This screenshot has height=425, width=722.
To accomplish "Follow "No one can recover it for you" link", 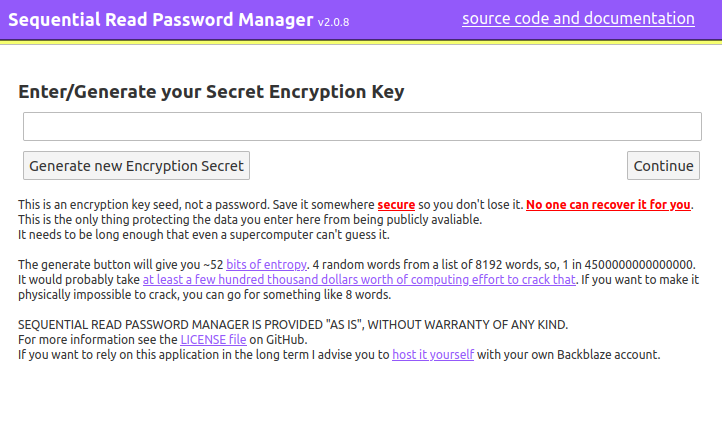I will tap(608, 205).
